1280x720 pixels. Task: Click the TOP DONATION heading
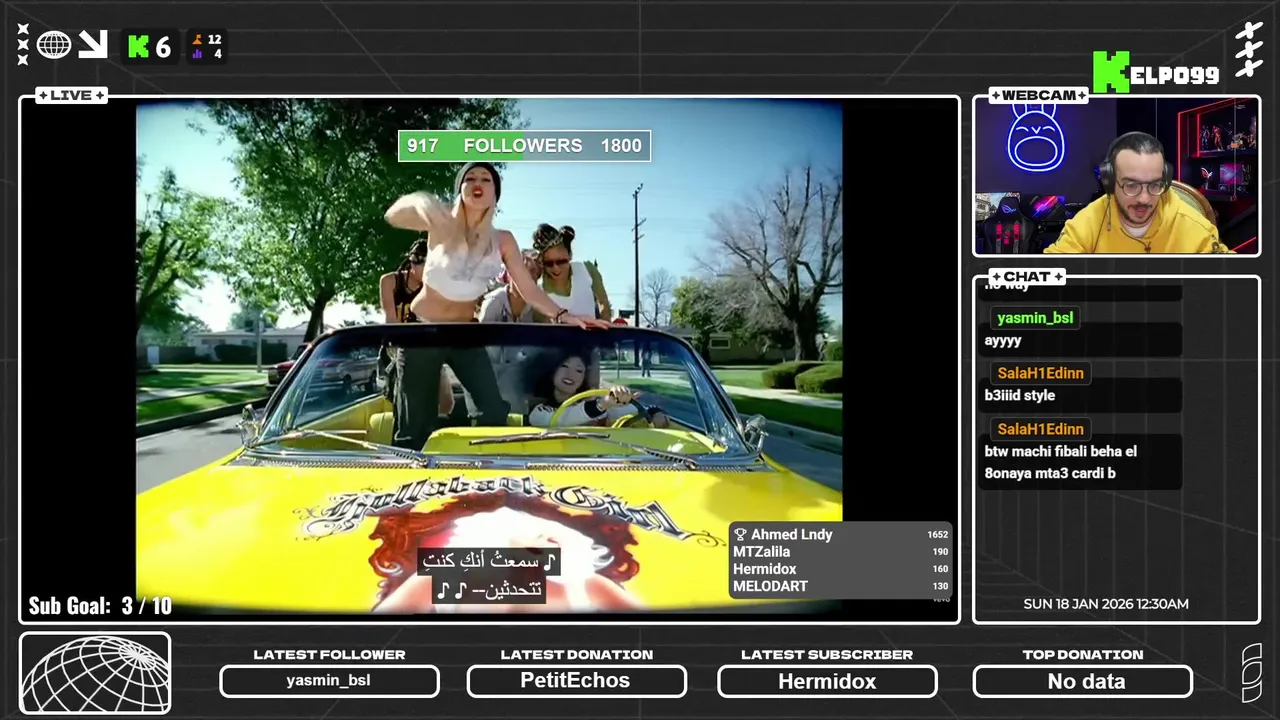point(1083,655)
